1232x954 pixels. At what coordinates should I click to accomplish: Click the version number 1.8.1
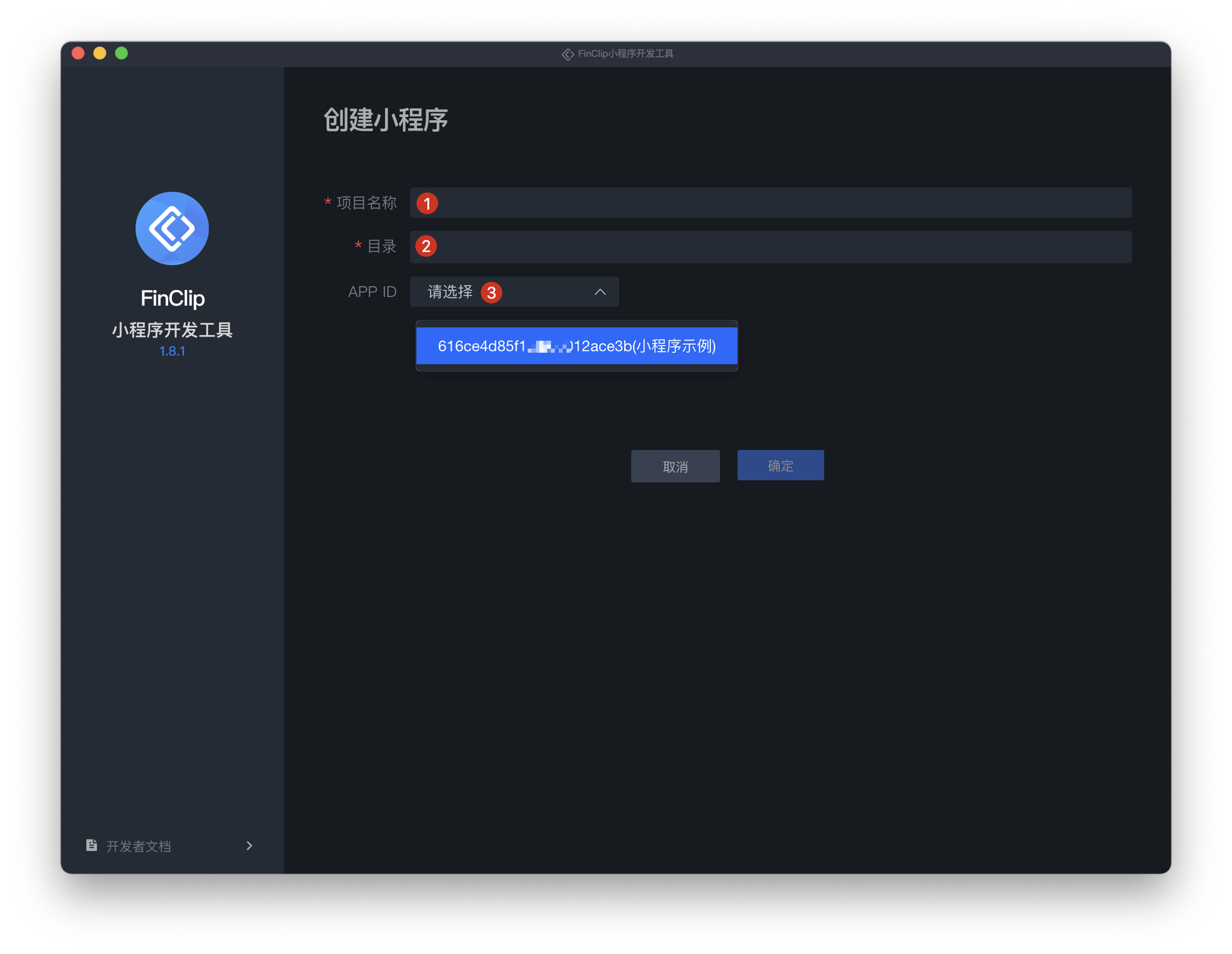point(172,351)
